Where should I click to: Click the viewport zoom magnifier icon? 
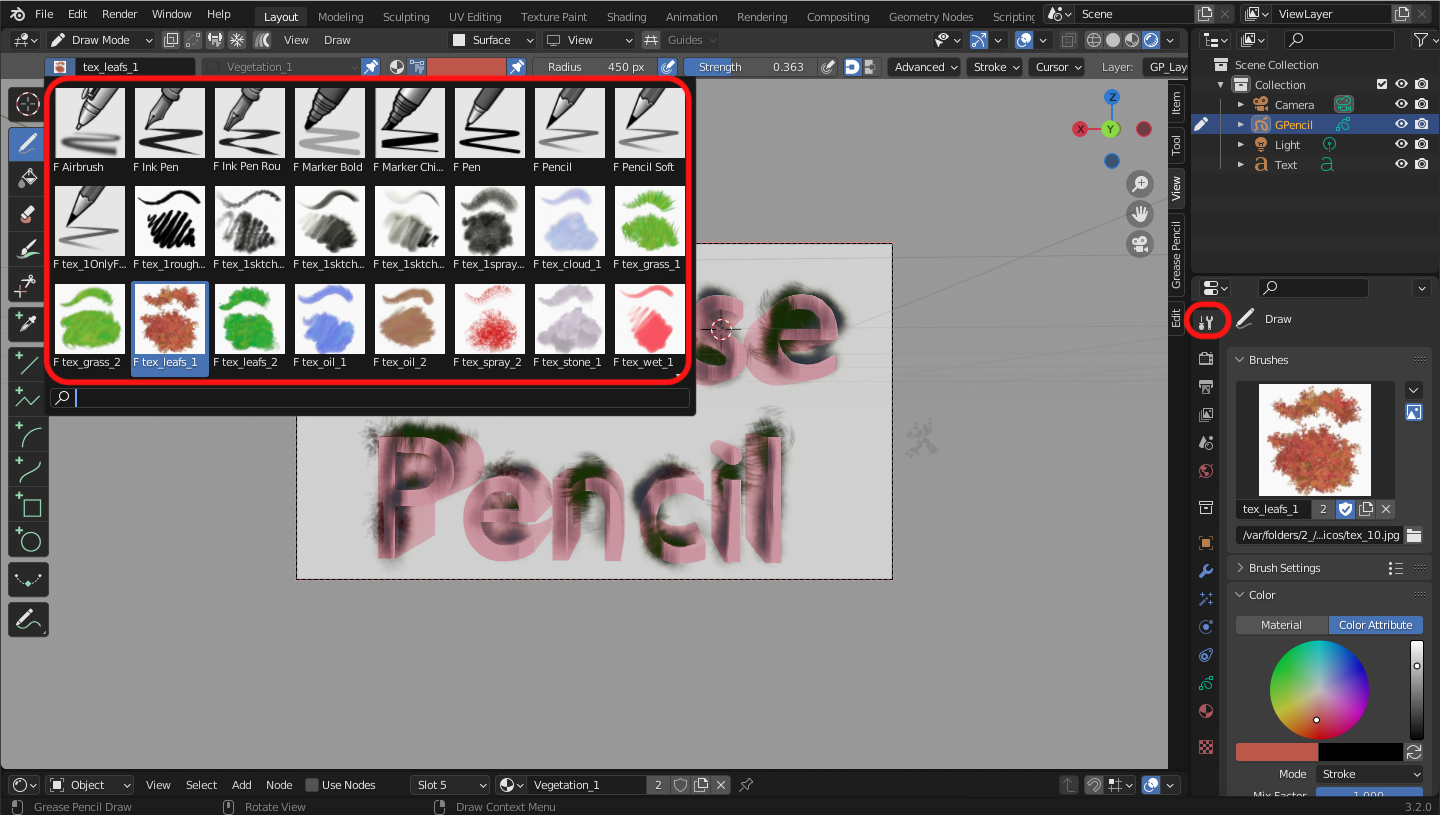pyautogui.click(x=1140, y=184)
